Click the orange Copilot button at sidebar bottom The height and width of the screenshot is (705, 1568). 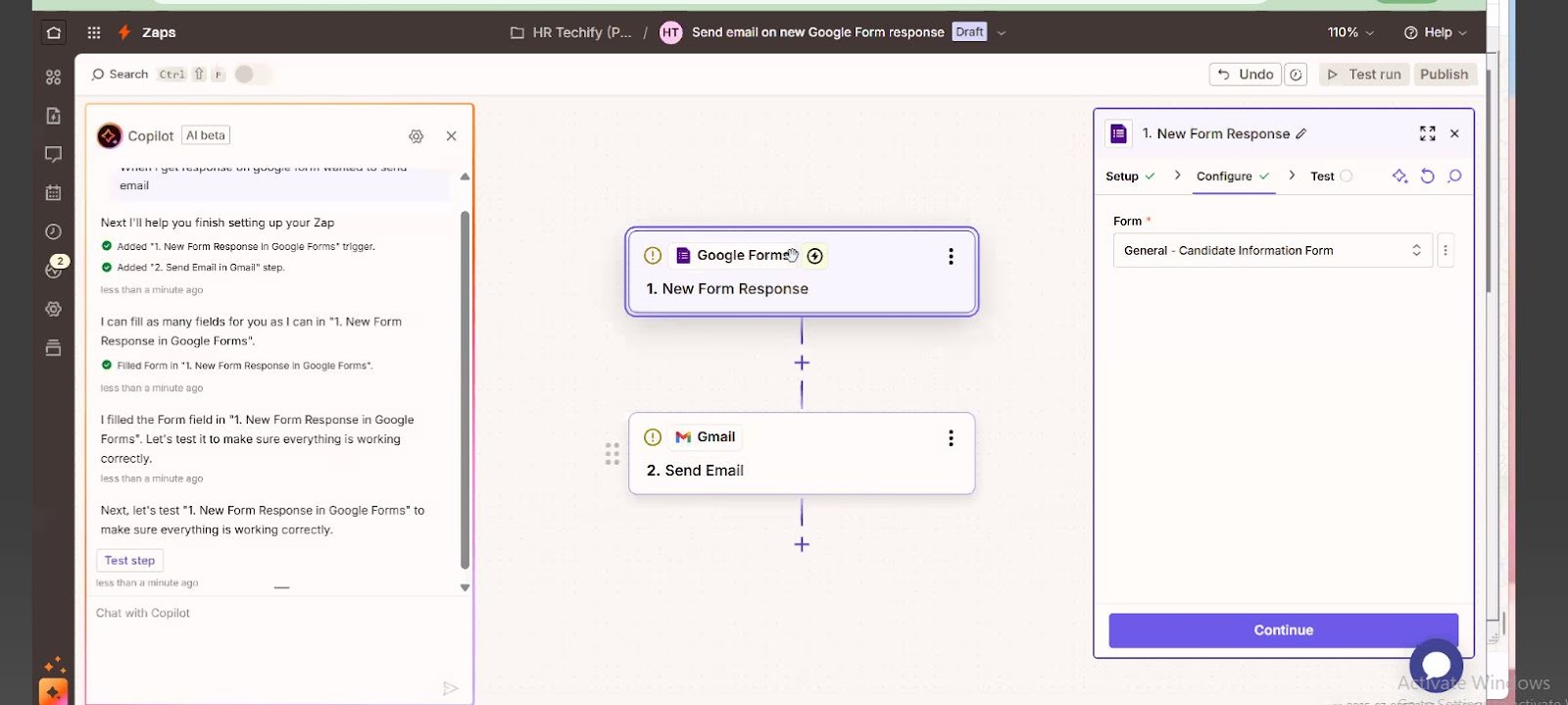pos(53,691)
